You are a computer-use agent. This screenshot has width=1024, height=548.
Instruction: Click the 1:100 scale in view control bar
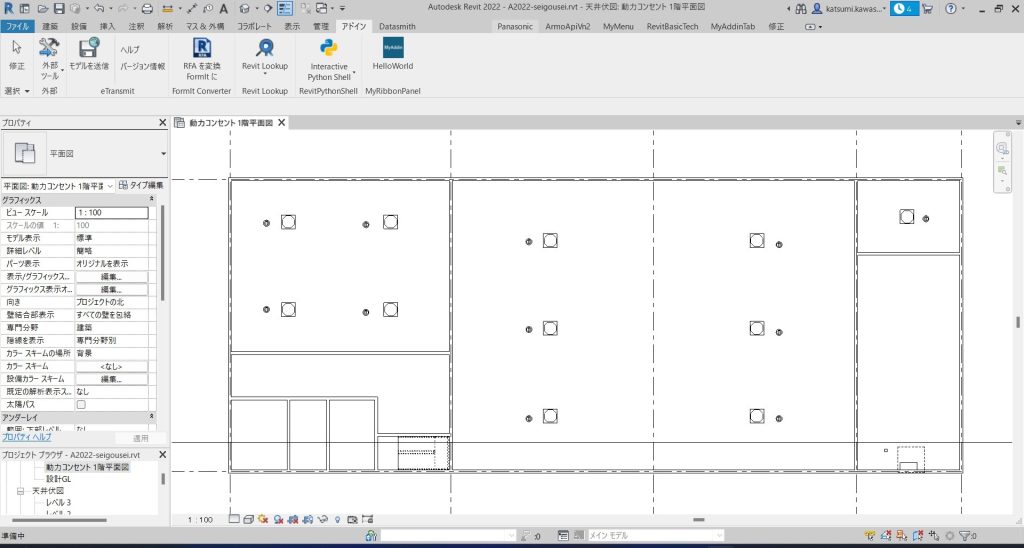pyautogui.click(x=200, y=520)
